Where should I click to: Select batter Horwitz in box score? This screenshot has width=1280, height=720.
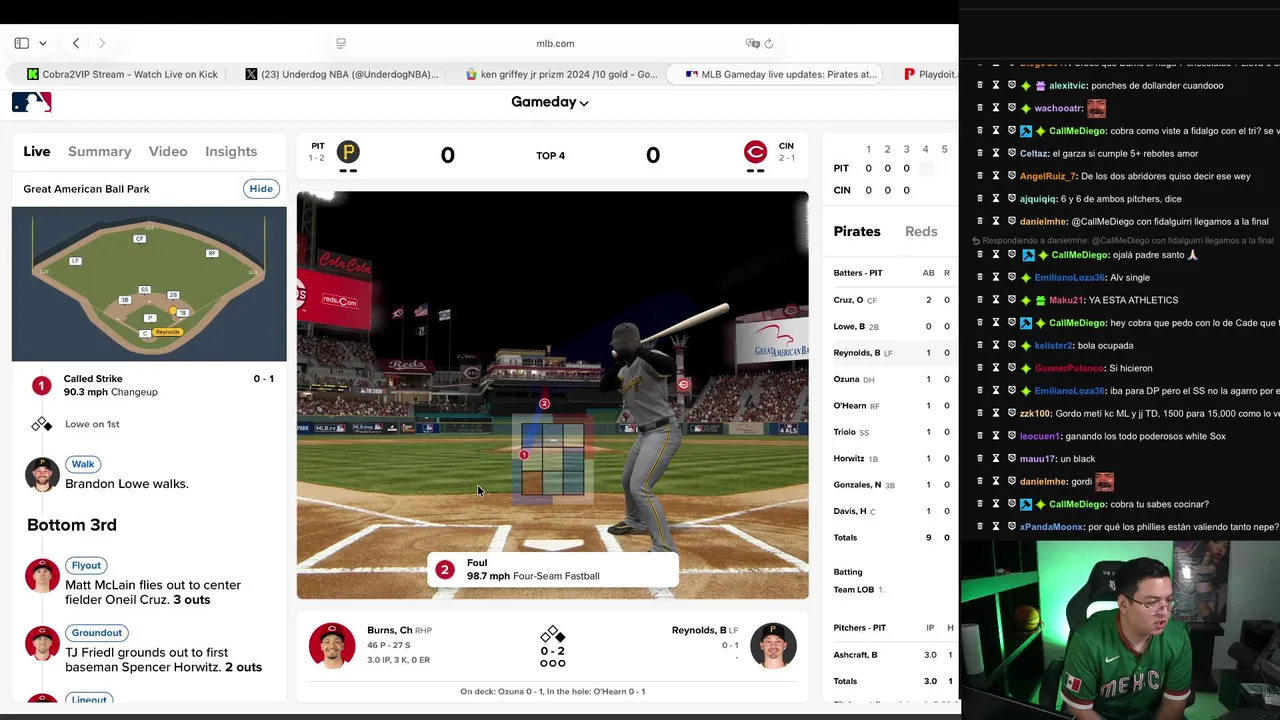click(x=849, y=459)
